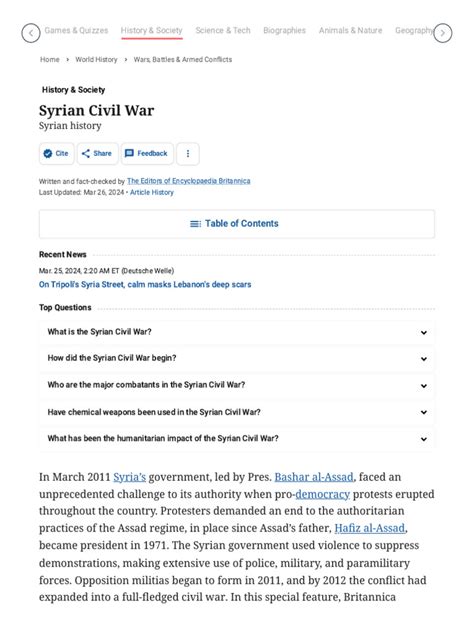Expand 'What is the Syrian Civil War?'
This screenshot has height=632, width=474.
237,332
